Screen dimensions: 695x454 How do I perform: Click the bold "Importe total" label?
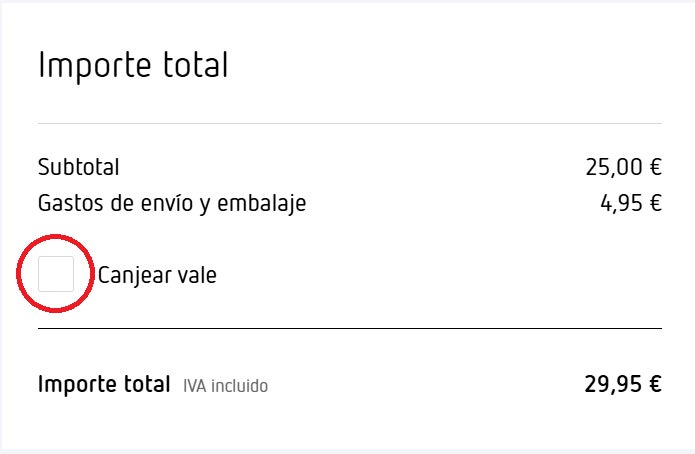104,384
